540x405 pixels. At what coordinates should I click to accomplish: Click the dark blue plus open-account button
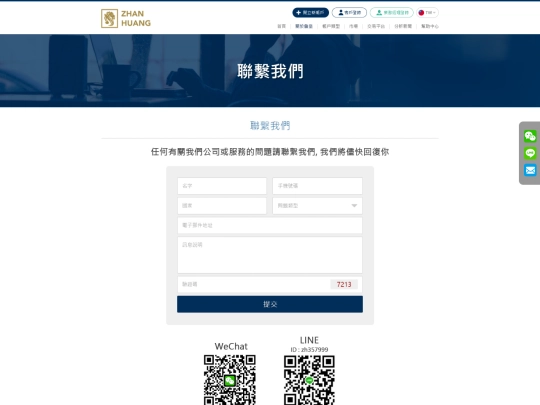pyautogui.click(x=310, y=13)
